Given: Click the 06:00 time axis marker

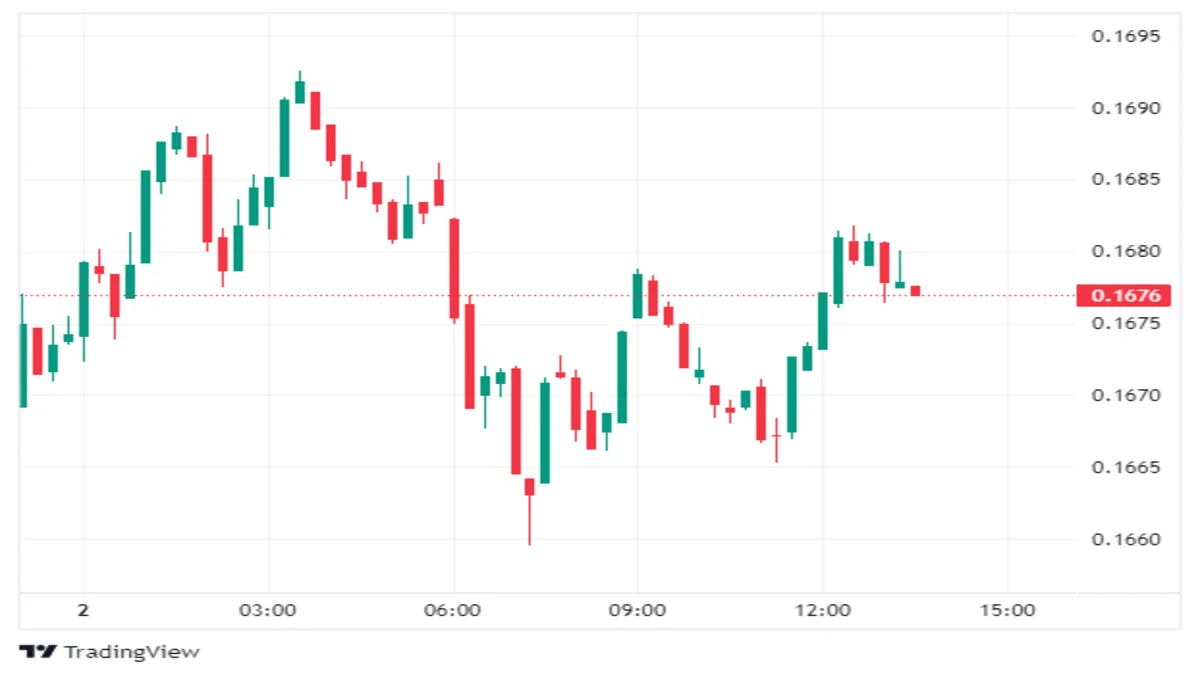Looking at the screenshot, I should pyautogui.click(x=453, y=610).
